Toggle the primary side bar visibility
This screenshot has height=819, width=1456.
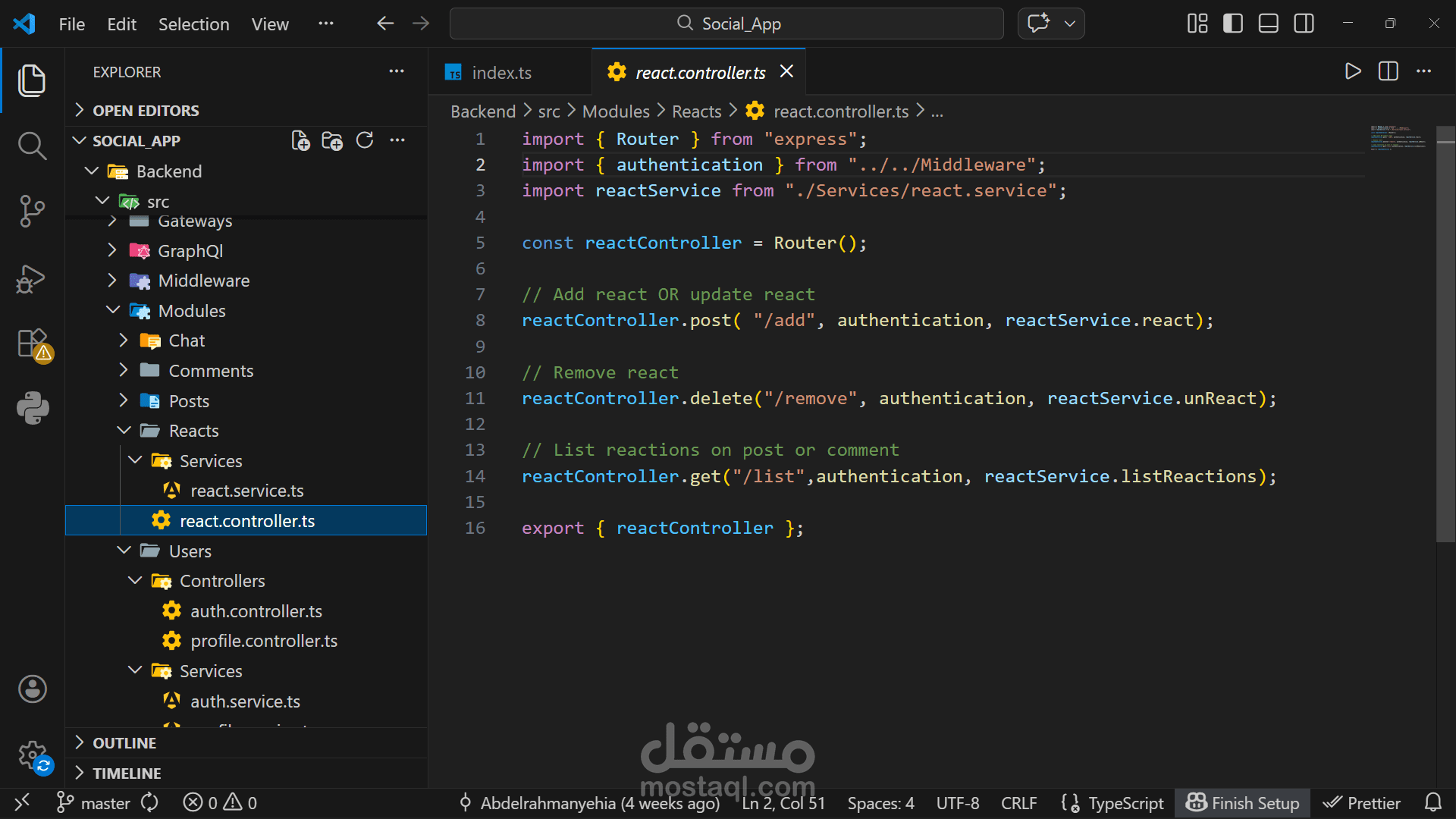pyautogui.click(x=1233, y=24)
